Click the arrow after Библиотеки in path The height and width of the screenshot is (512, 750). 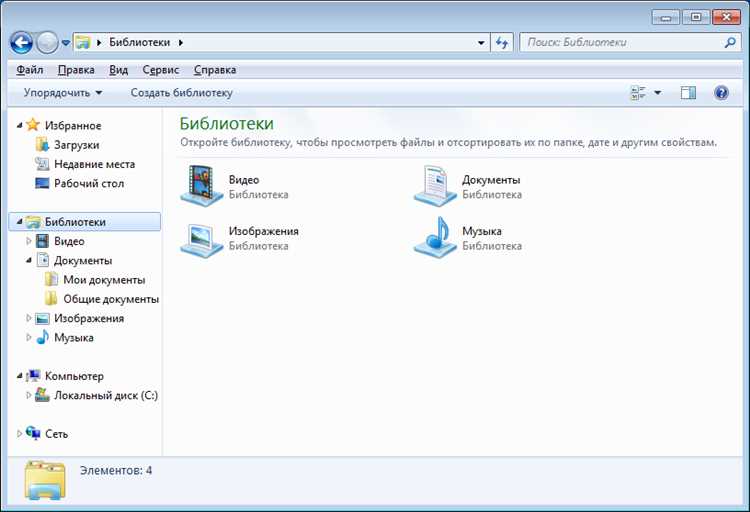coord(181,43)
